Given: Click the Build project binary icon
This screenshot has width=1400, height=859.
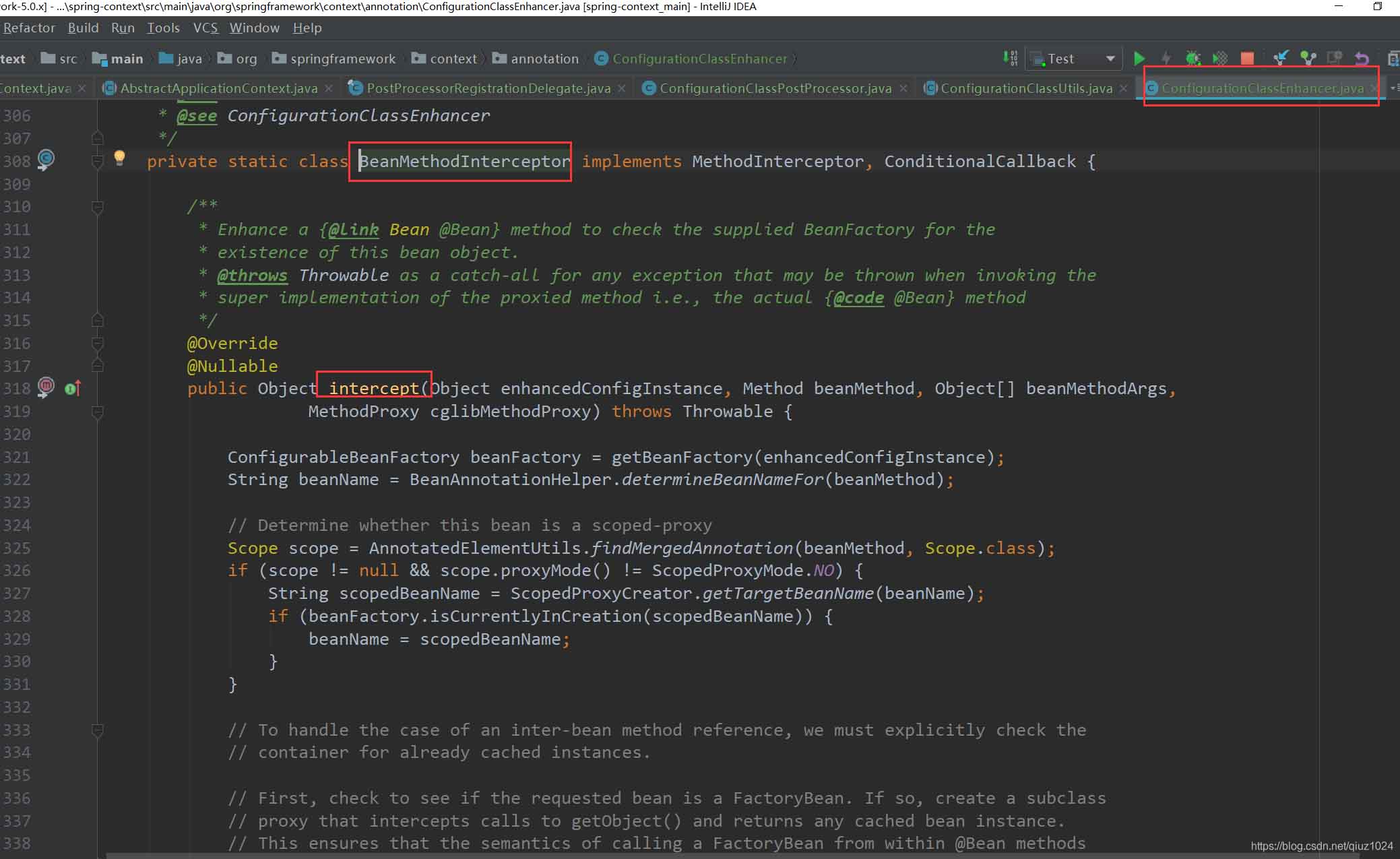Looking at the screenshot, I should pyautogui.click(x=1010, y=58).
